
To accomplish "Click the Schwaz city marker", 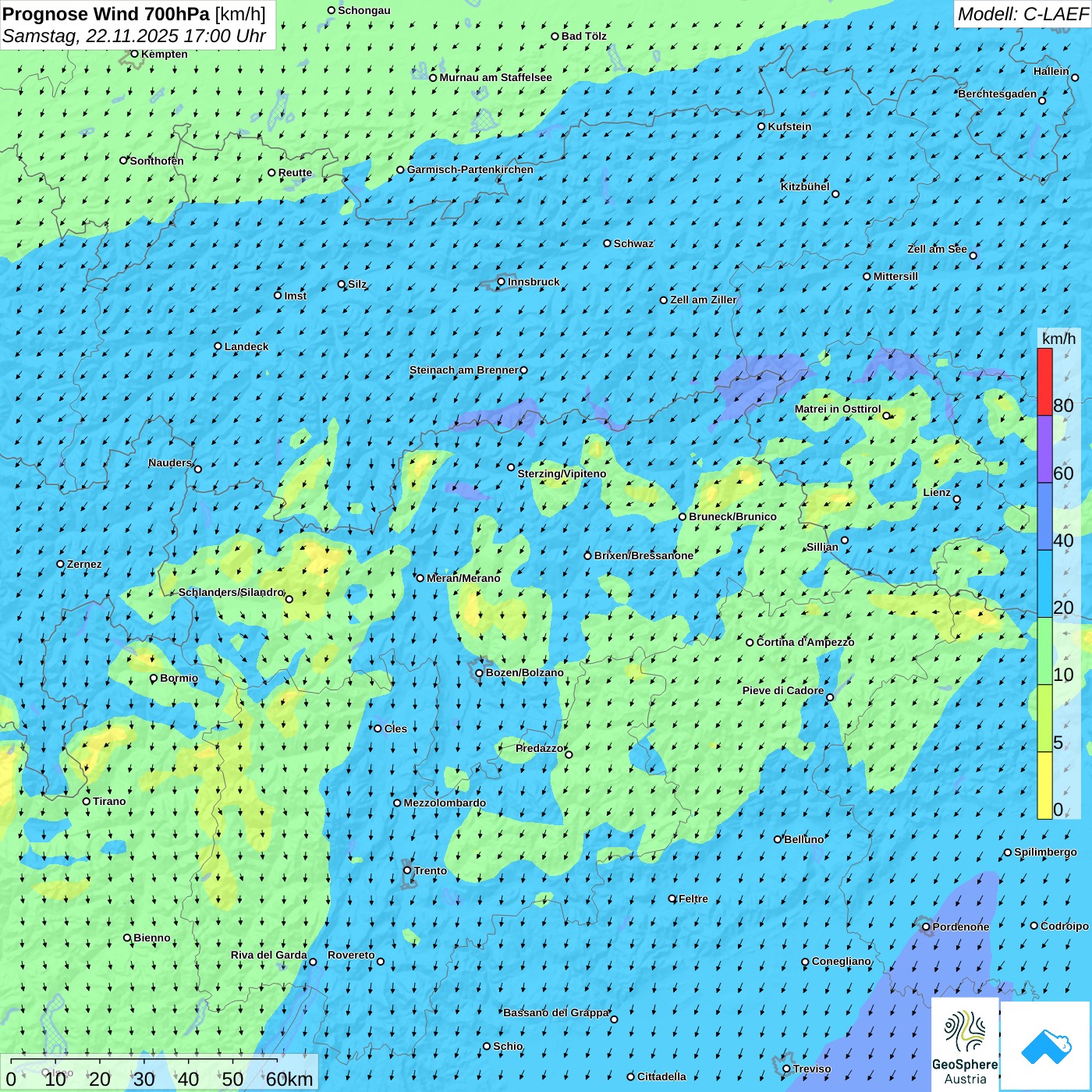I will click(x=607, y=243).
